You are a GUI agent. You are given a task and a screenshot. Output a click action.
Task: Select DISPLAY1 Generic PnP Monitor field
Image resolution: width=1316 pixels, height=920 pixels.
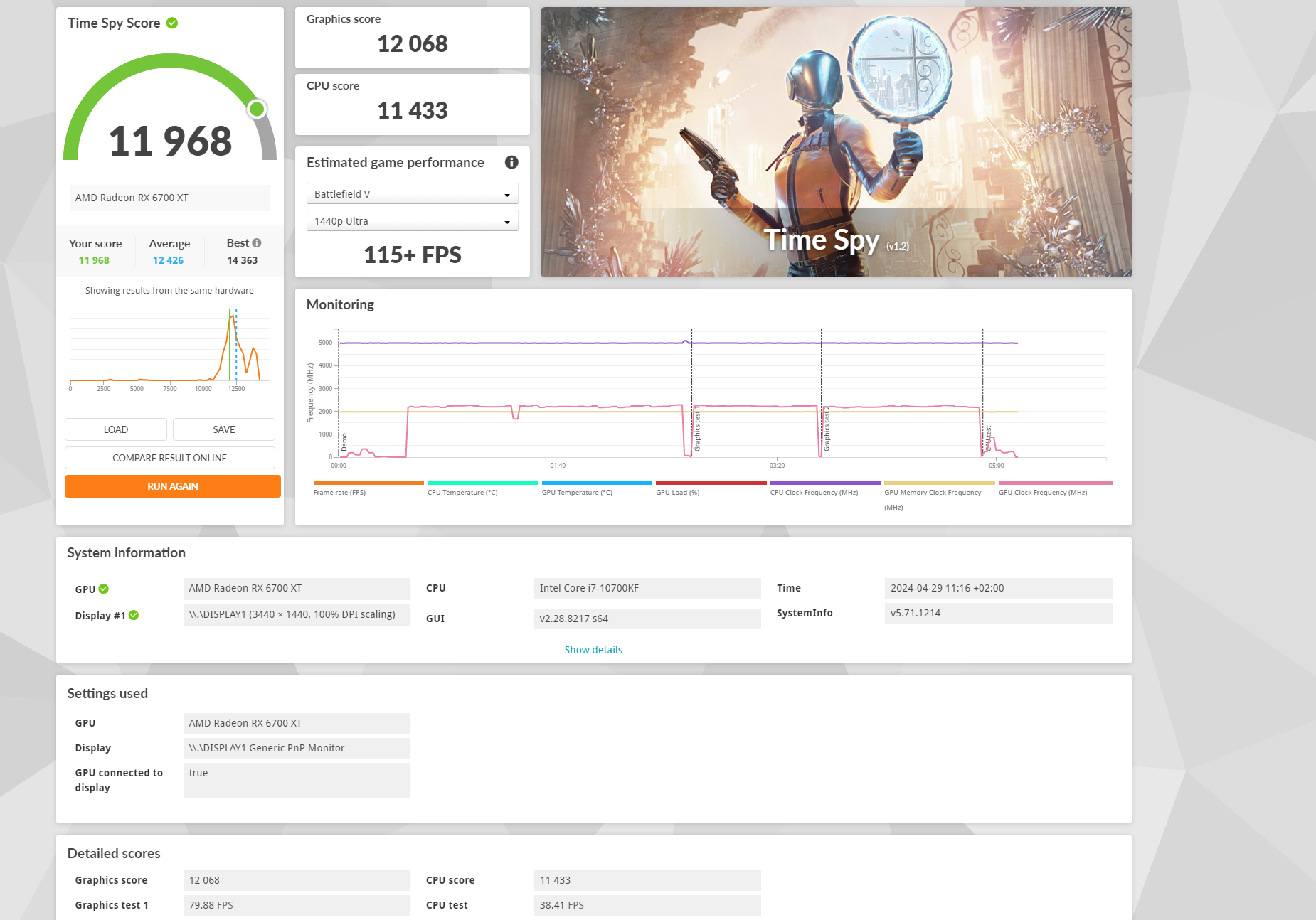pos(297,748)
